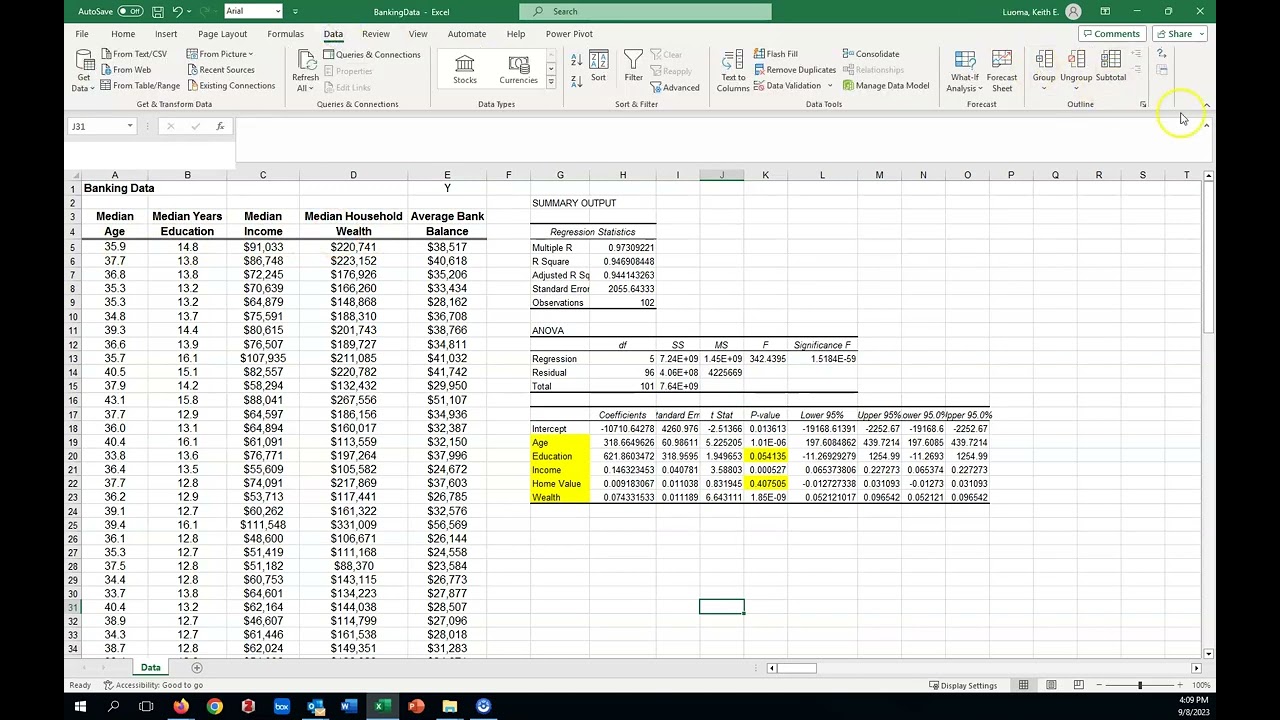1280x720 pixels.
Task: Expand What-If Analysis menu
Action: 965,71
